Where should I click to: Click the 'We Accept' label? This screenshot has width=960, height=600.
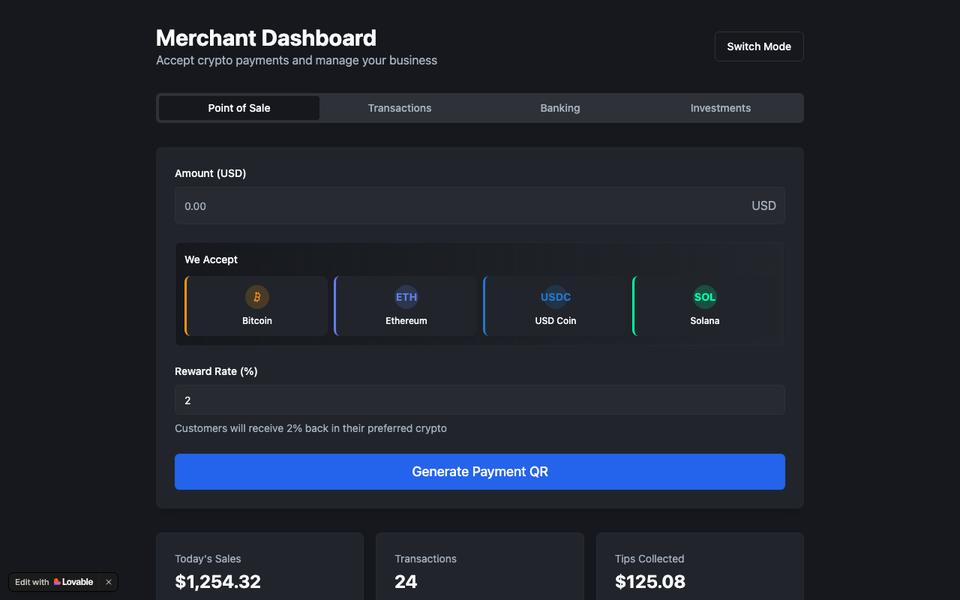tap(211, 260)
